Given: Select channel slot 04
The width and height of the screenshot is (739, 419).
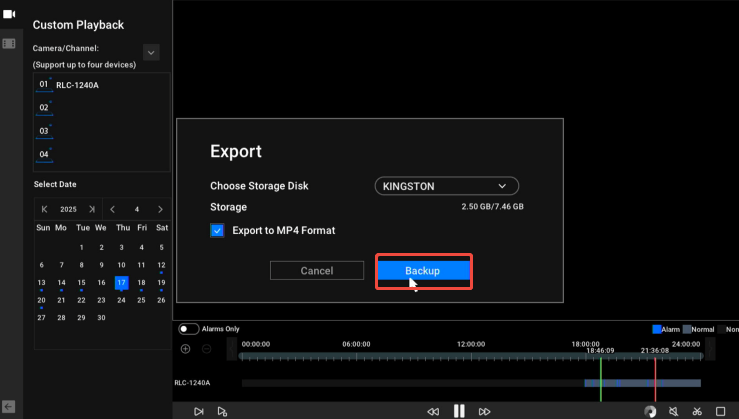Looking at the screenshot, I should 44,154.
